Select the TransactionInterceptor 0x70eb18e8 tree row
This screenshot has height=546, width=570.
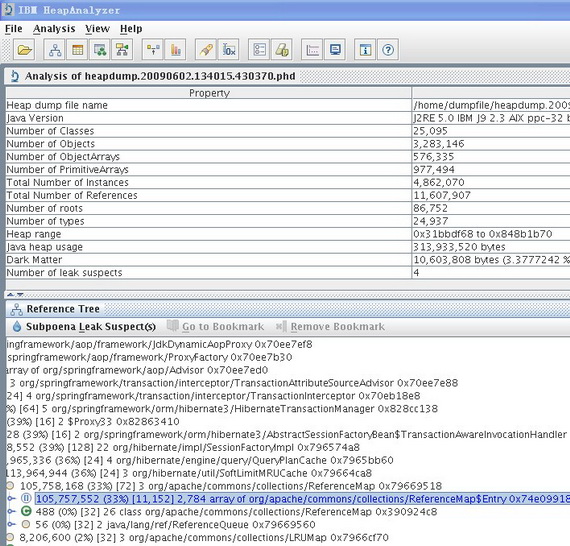click(x=213, y=396)
